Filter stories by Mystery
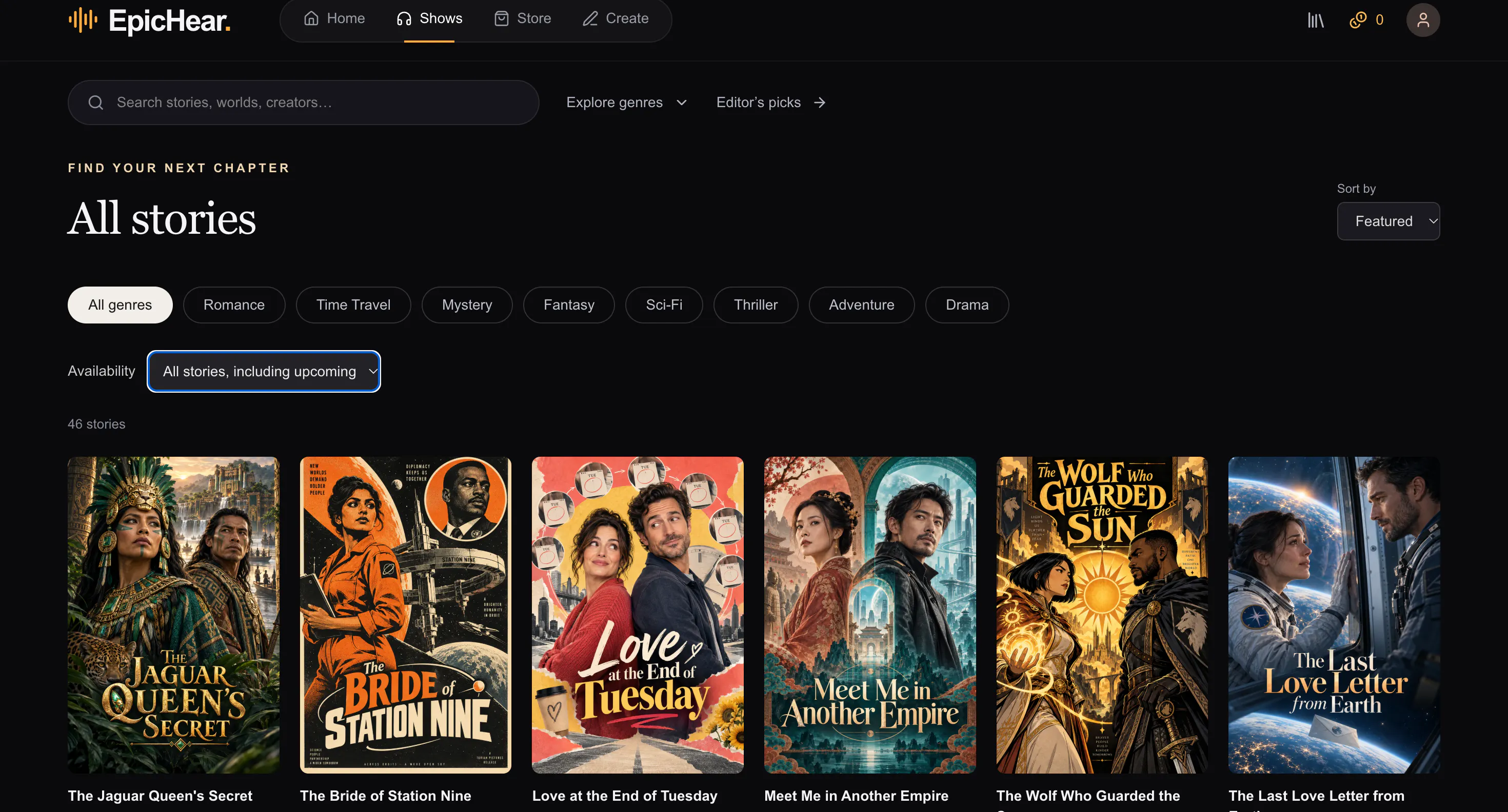Image resolution: width=1508 pixels, height=812 pixels. click(467, 305)
